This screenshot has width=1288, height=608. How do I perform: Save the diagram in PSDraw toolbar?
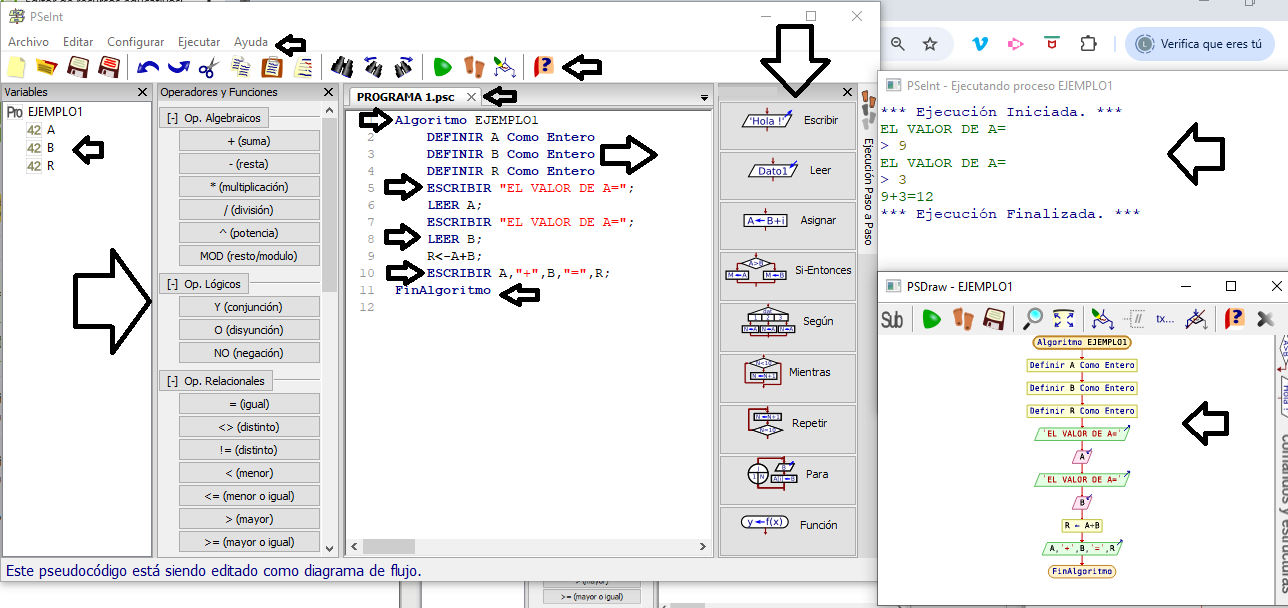994,319
